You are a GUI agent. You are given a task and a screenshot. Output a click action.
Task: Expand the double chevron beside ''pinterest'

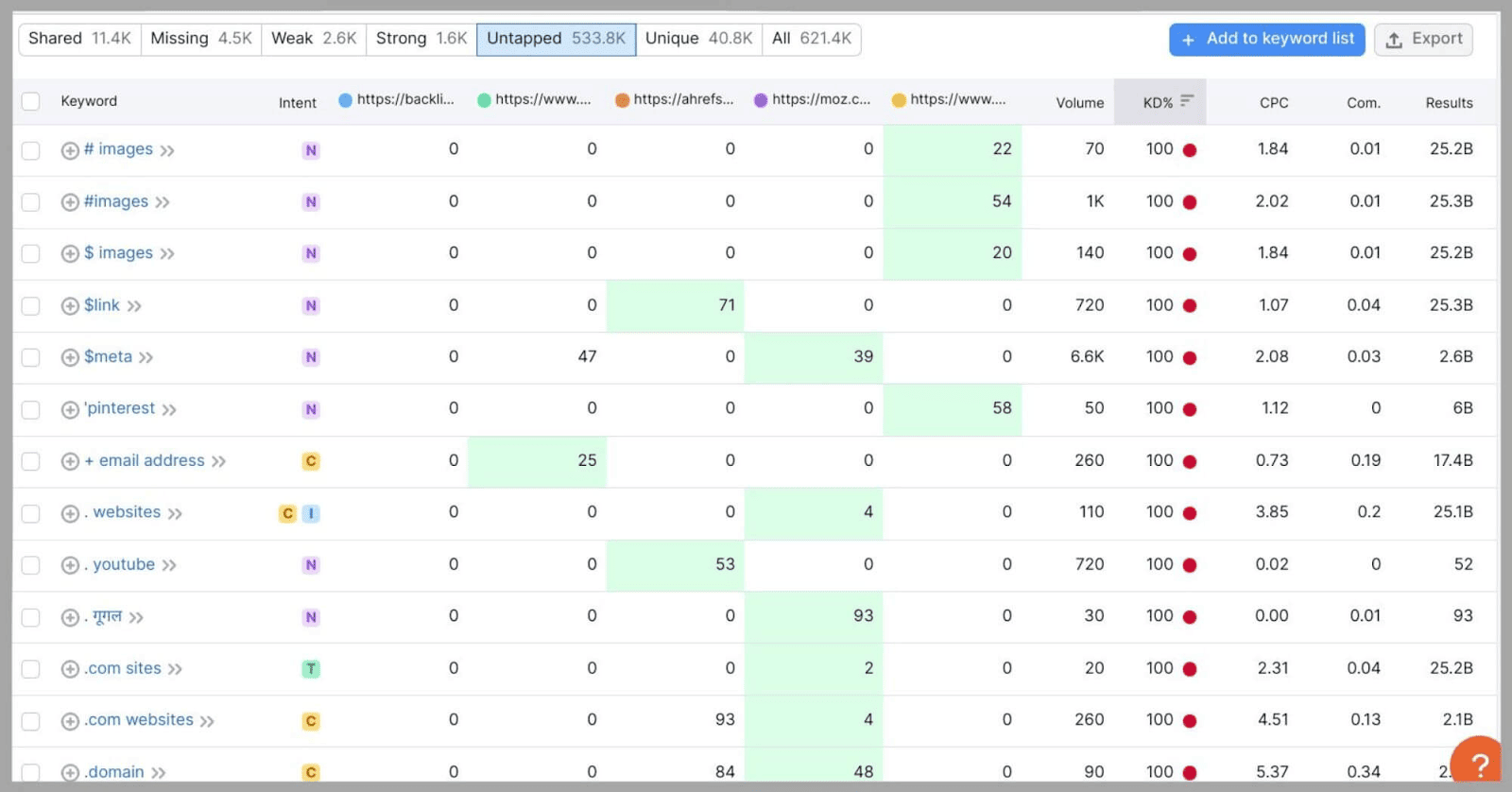[x=169, y=410]
